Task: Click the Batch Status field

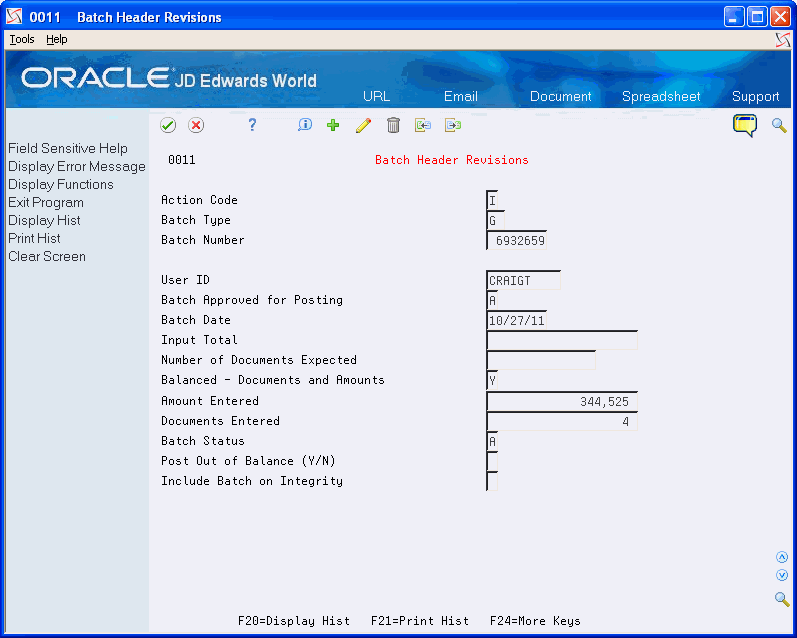Action: pos(492,441)
